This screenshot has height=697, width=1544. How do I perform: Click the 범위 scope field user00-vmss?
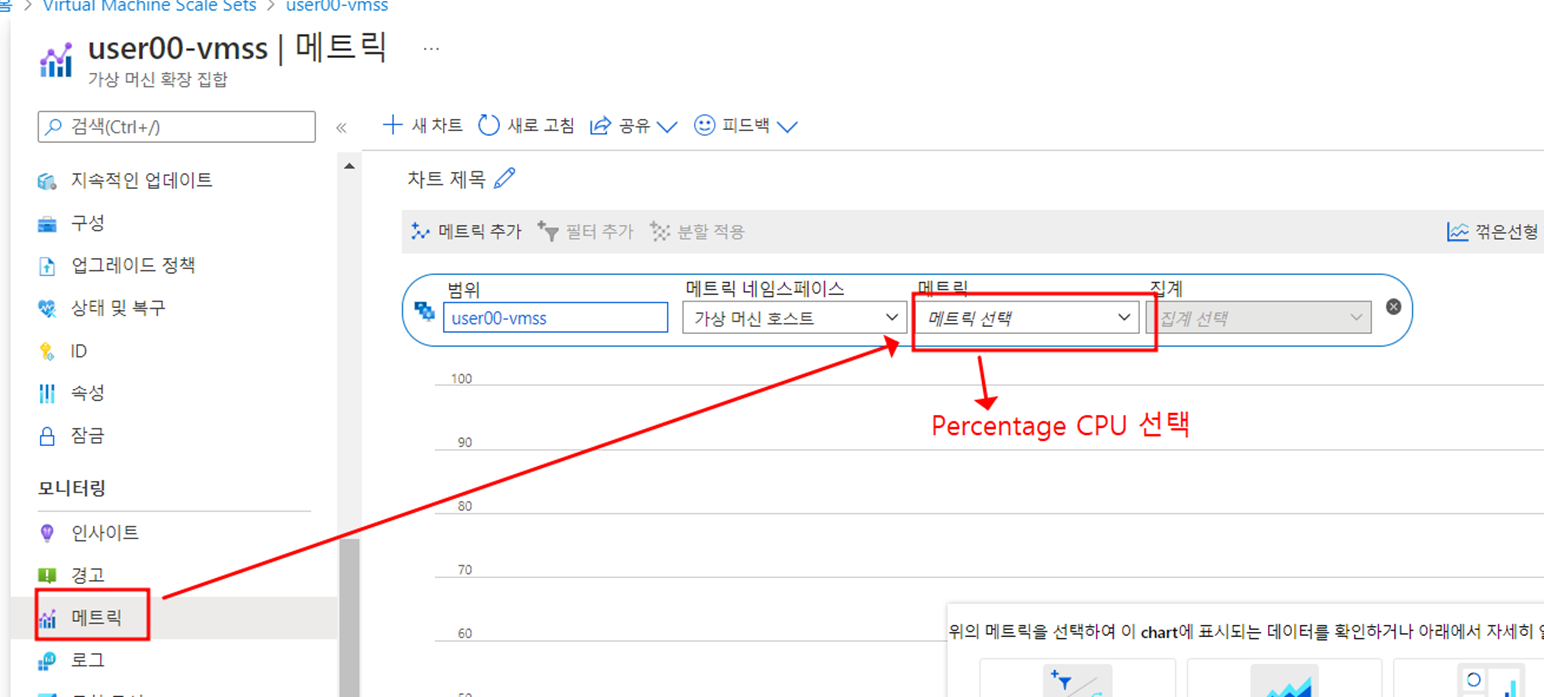tap(555, 318)
